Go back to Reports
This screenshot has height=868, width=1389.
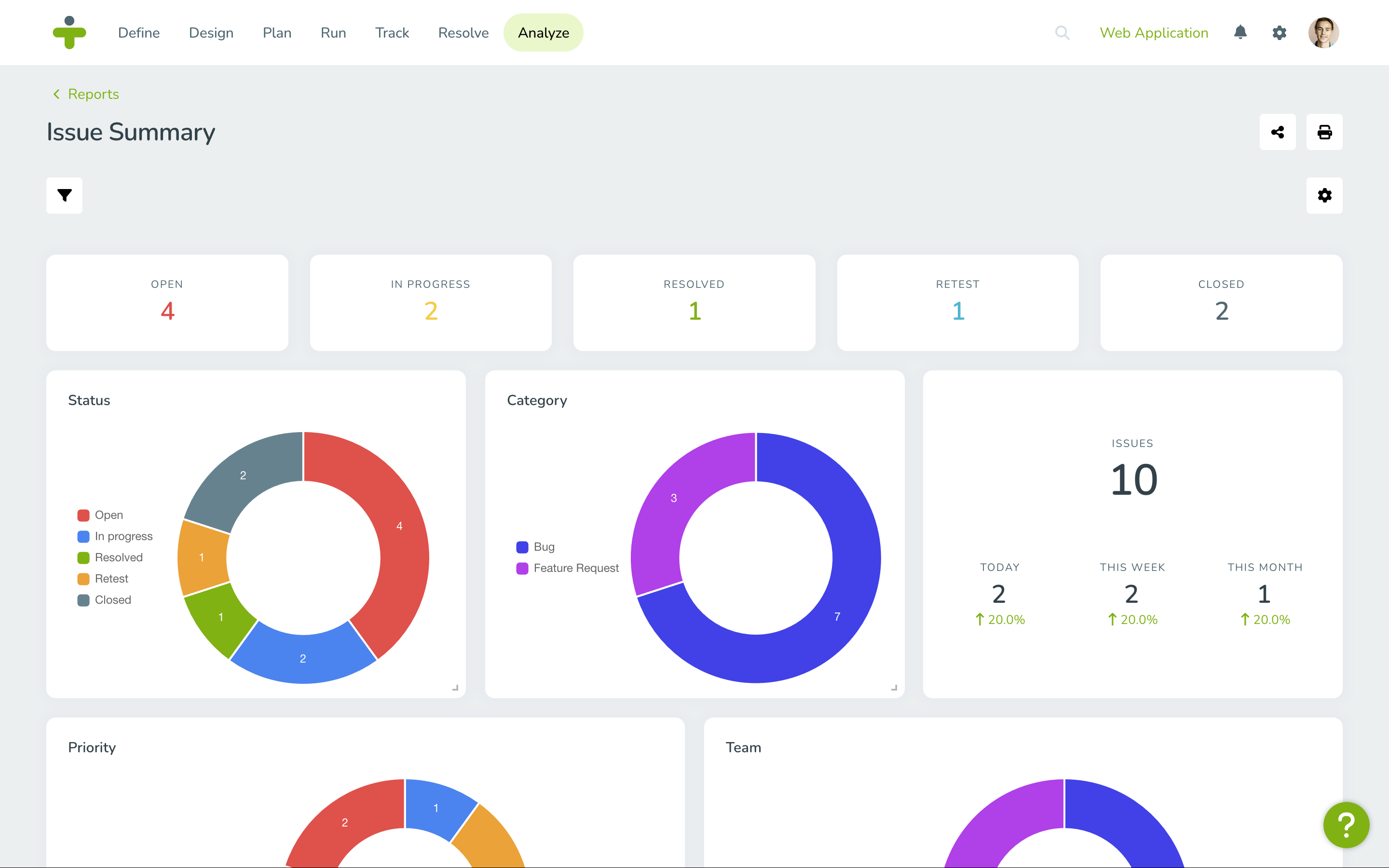[93, 94]
